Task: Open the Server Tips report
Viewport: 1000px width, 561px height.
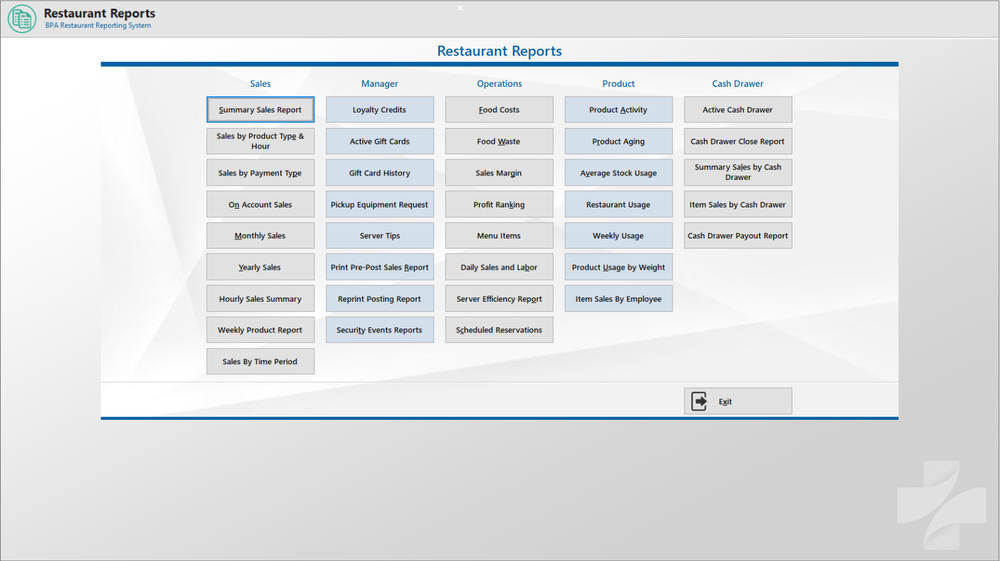Action: coord(379,236)
